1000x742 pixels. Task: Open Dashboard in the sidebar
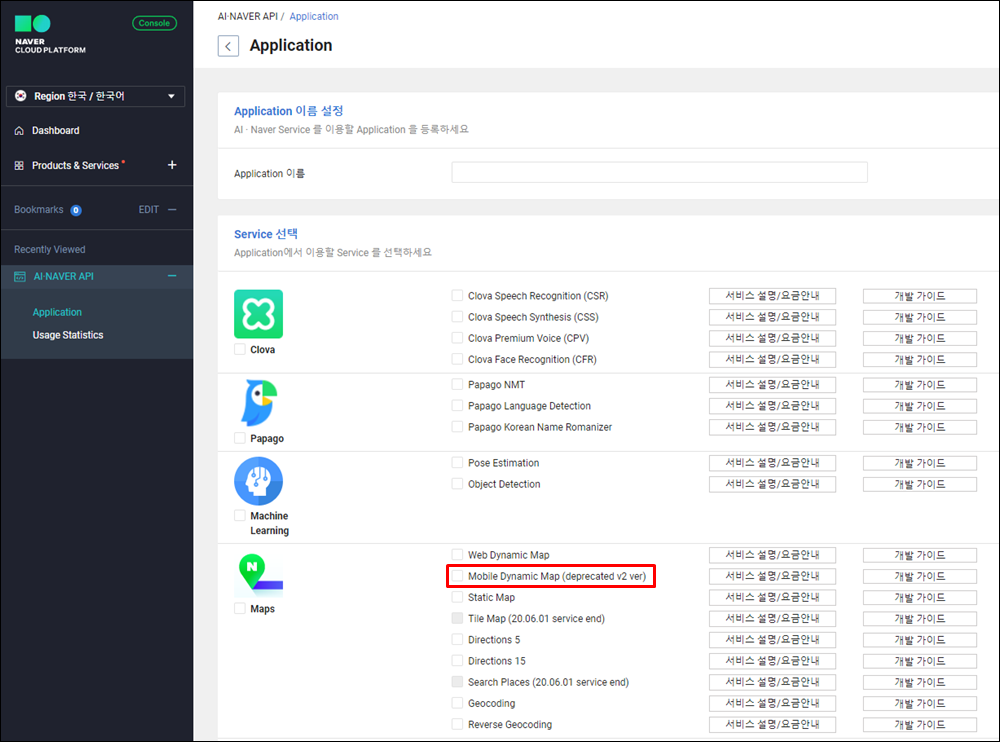click(x=55, y=131)
